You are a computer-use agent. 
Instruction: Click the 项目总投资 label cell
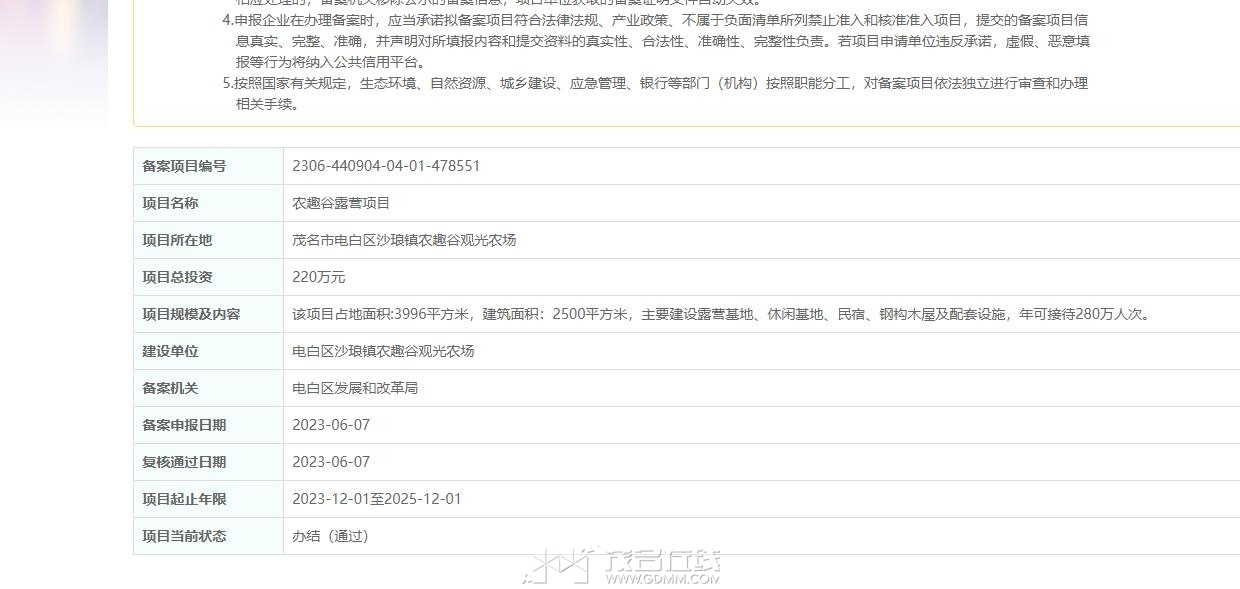pos(209,277)
